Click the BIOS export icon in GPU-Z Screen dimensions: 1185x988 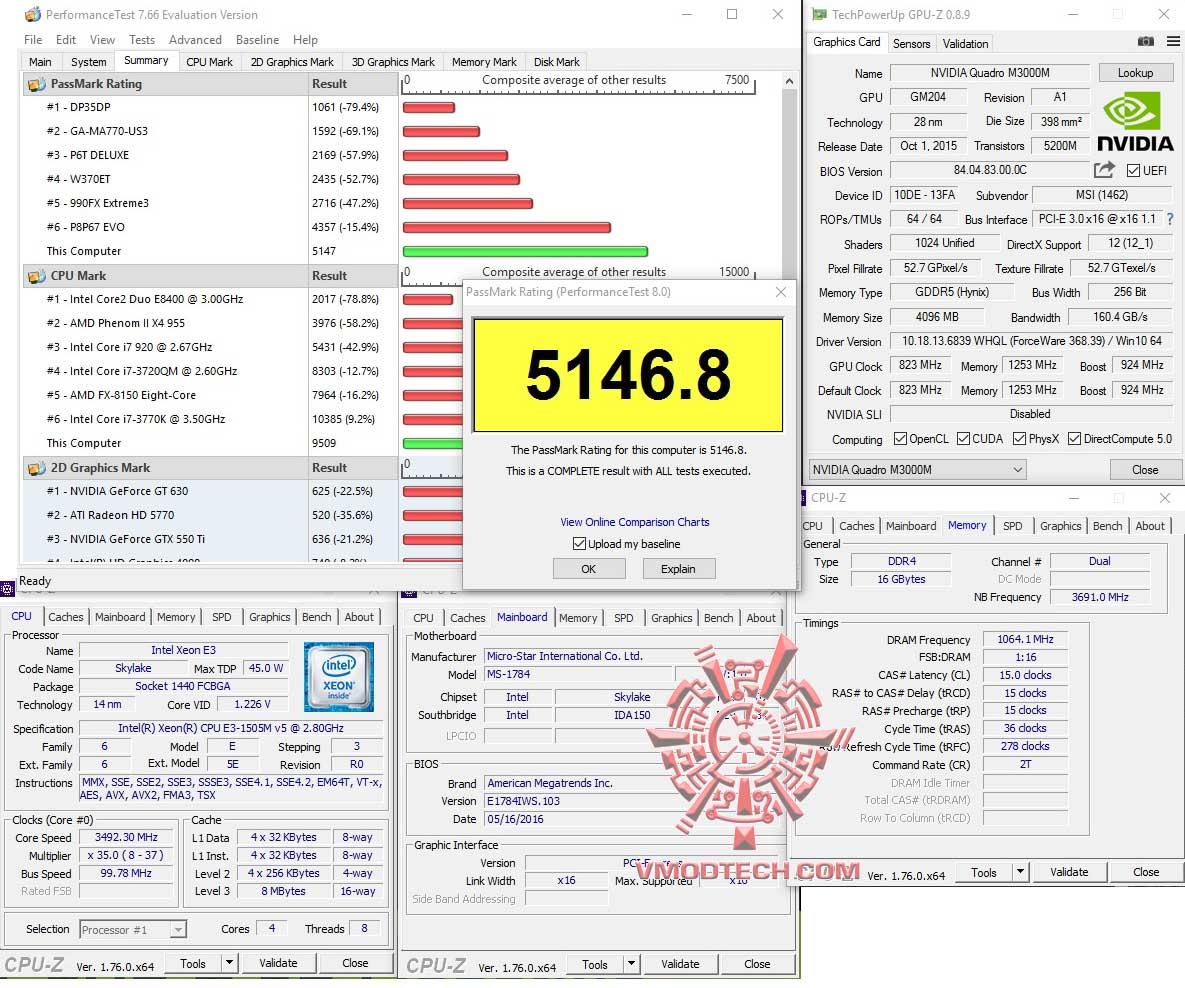click(1104, 170)
